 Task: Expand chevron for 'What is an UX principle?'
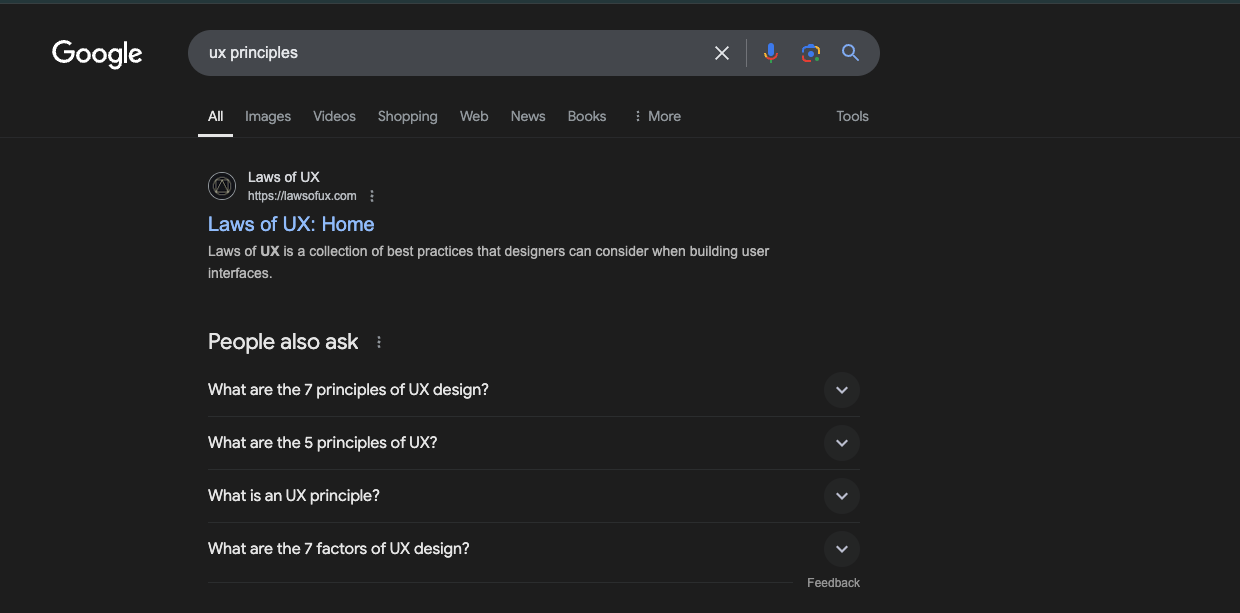coord(842,496)
